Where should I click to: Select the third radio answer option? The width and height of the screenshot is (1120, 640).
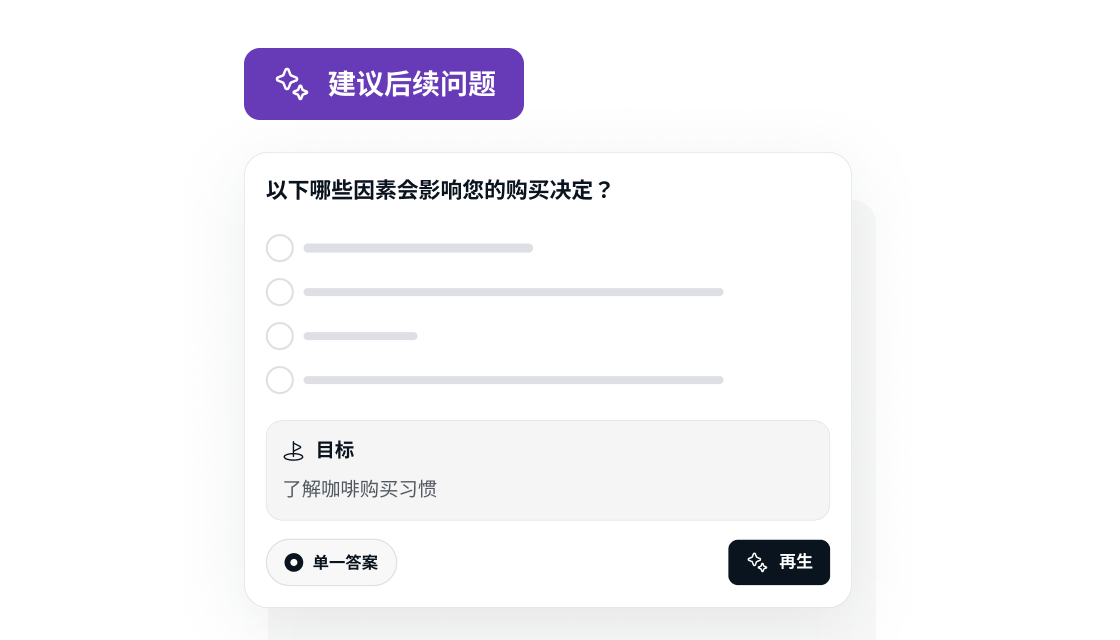pyautogui.click(x=280, y=336)
